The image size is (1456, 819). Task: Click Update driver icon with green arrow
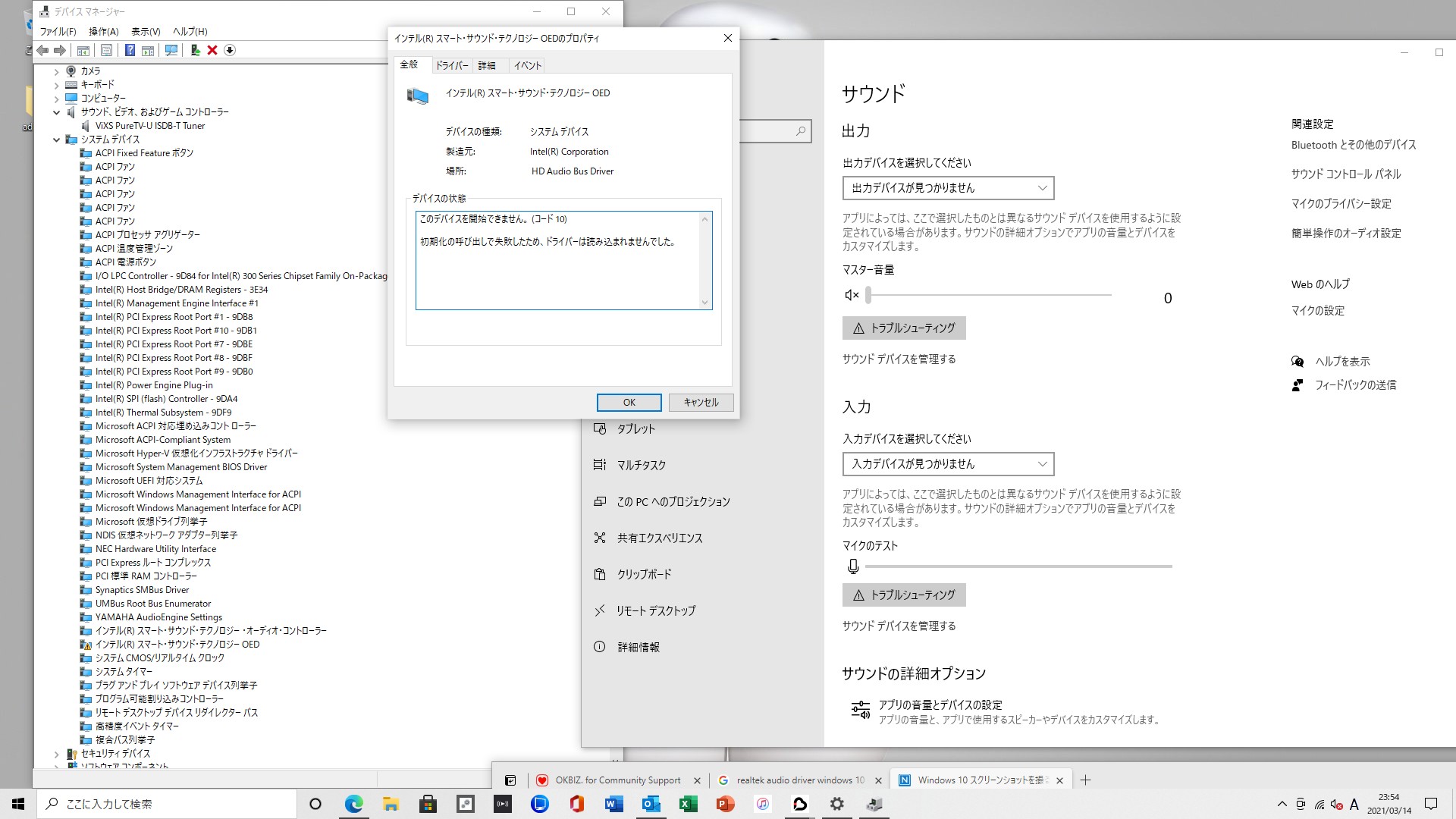point(196,50)
